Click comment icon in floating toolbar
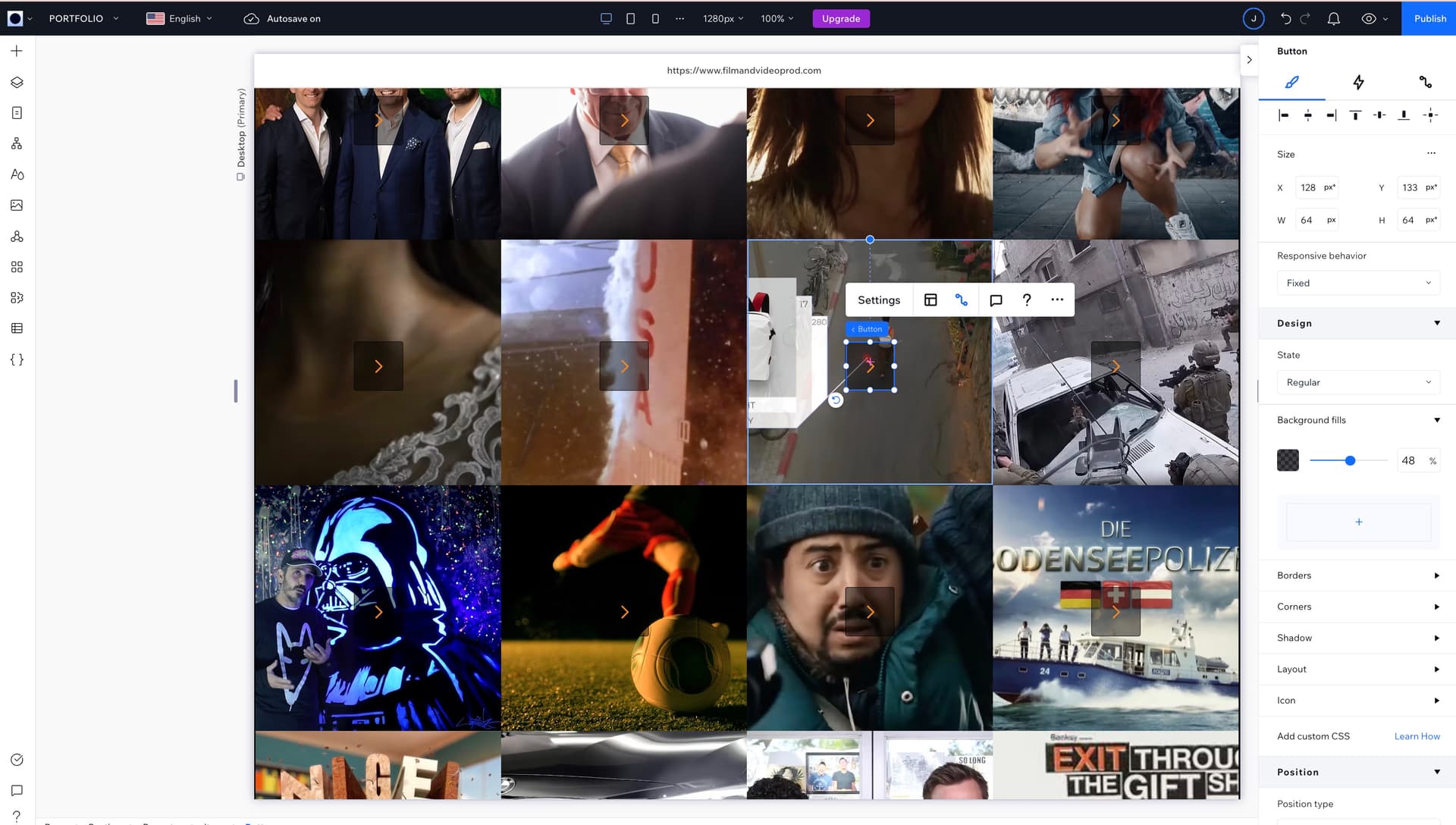Viewport: 1456px width, 825px height. [x=996, y=300]
